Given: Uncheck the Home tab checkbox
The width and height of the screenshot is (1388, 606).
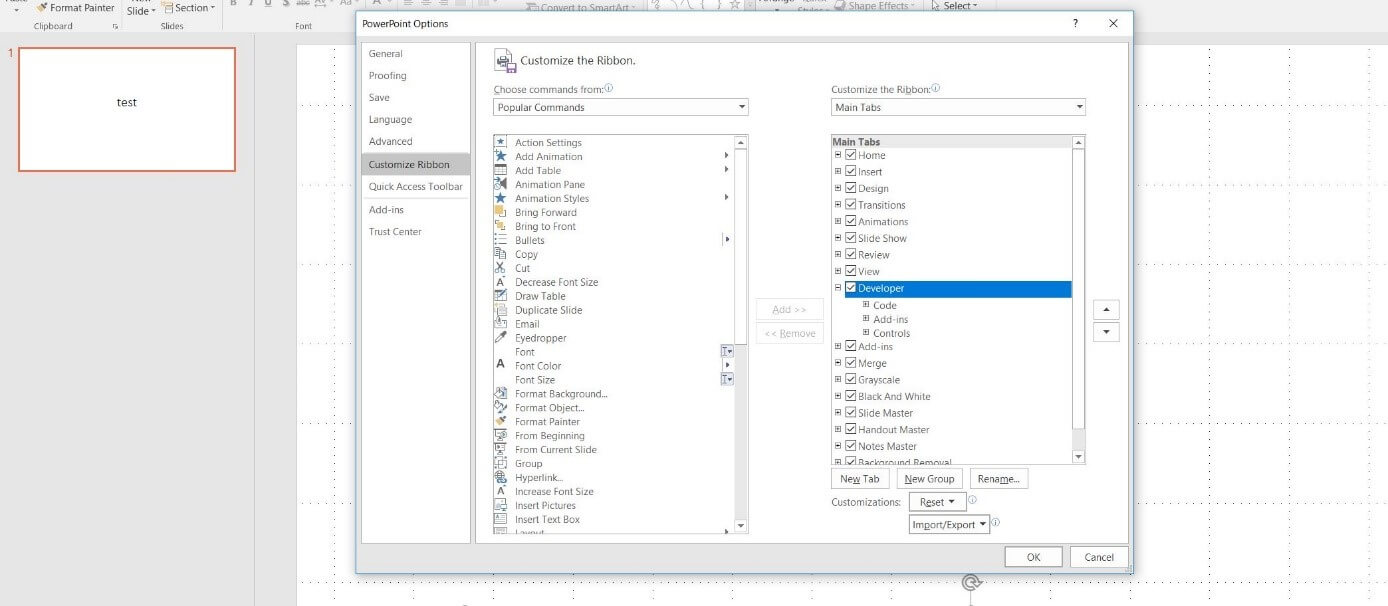Looking at the screenshot, I should tap(851, 155).
